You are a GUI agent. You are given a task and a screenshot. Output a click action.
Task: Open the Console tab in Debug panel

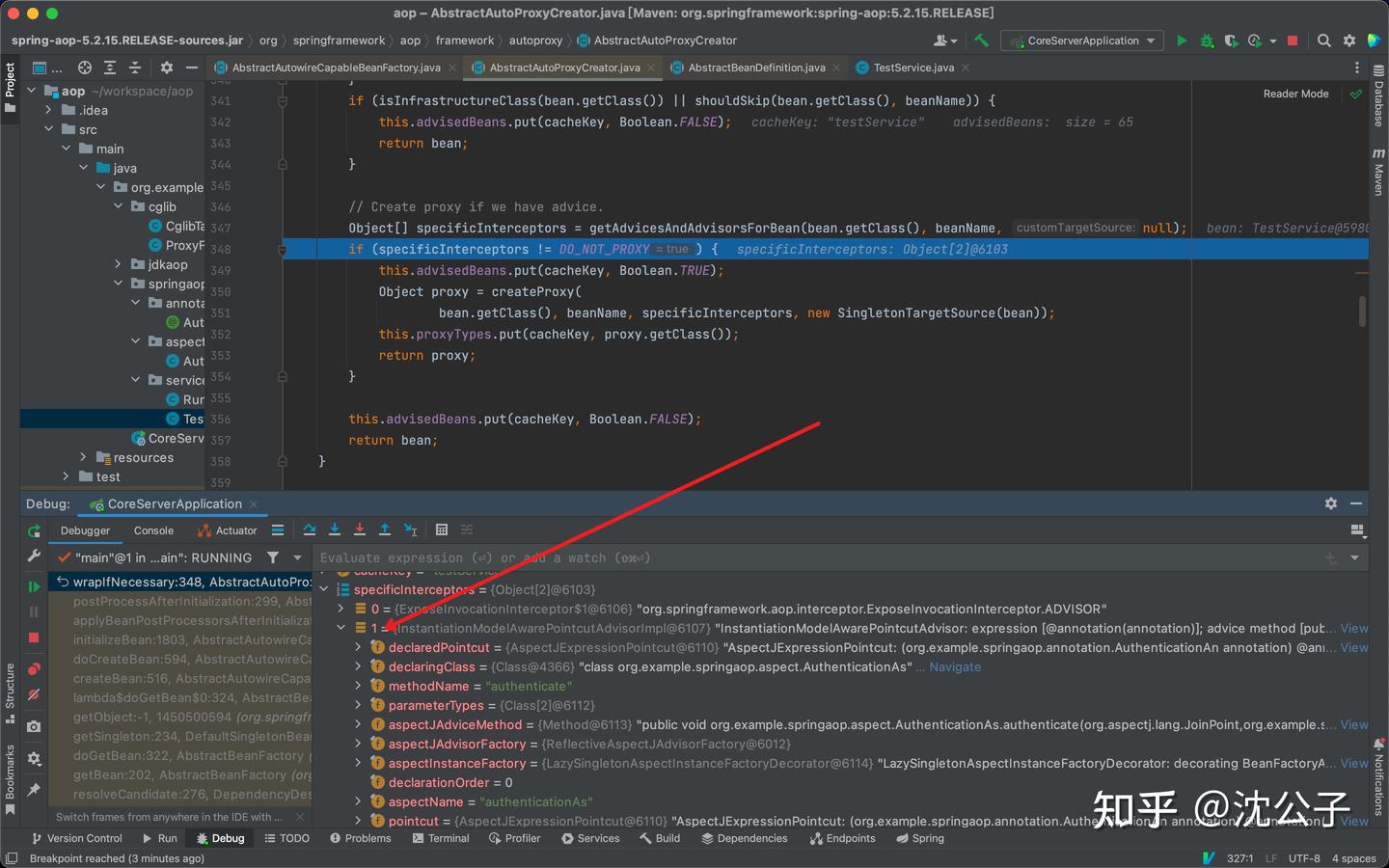(x=153, y=530)
